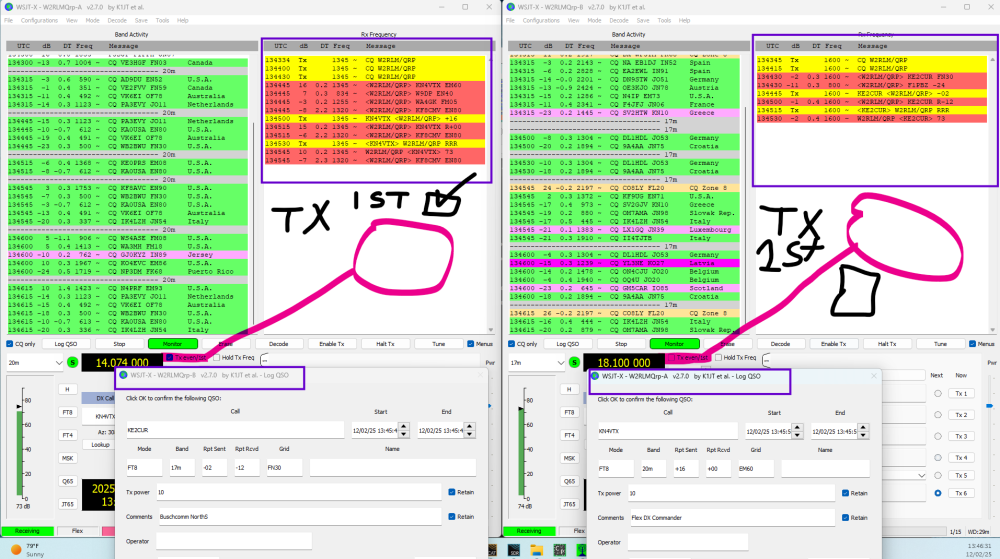Open Decode menu in left window
Image resolution: width=1000 pixels, height=559 pixels.
coord(117,20)
